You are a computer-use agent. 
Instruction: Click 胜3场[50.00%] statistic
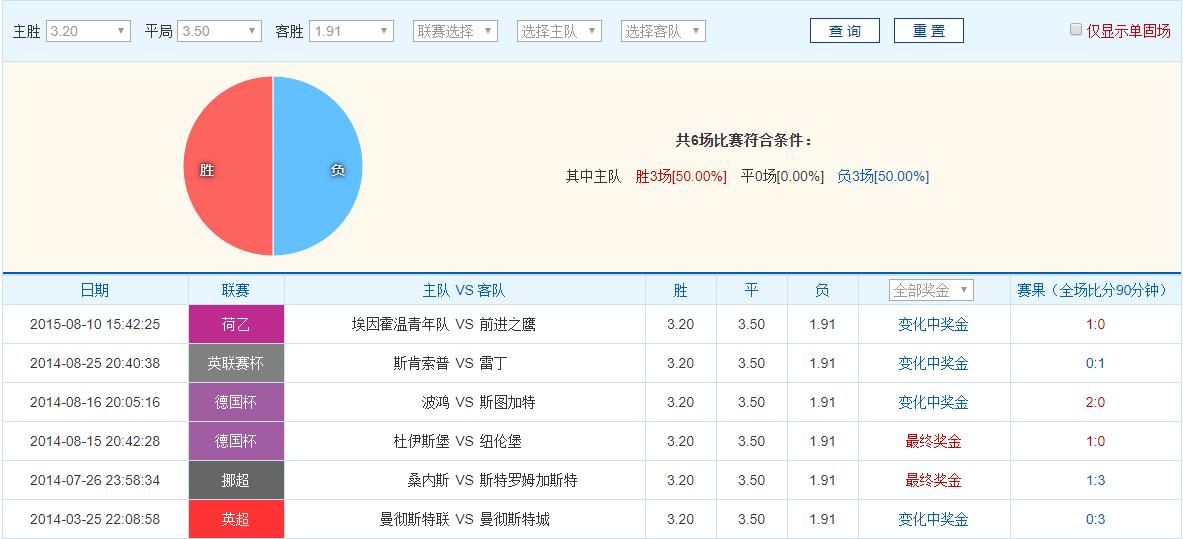[x=681, y=177]
